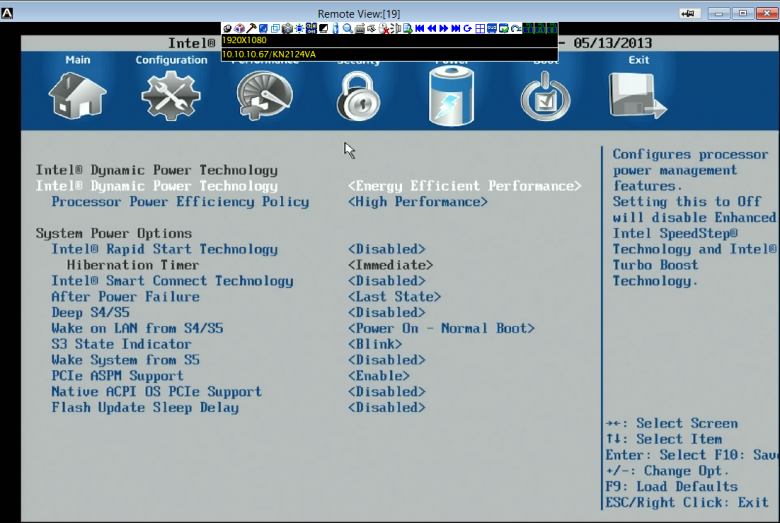The height and width of the screenshot is (523, 780).
Task: Click the F9: Load Defaults hint
Action: (672, 486)
